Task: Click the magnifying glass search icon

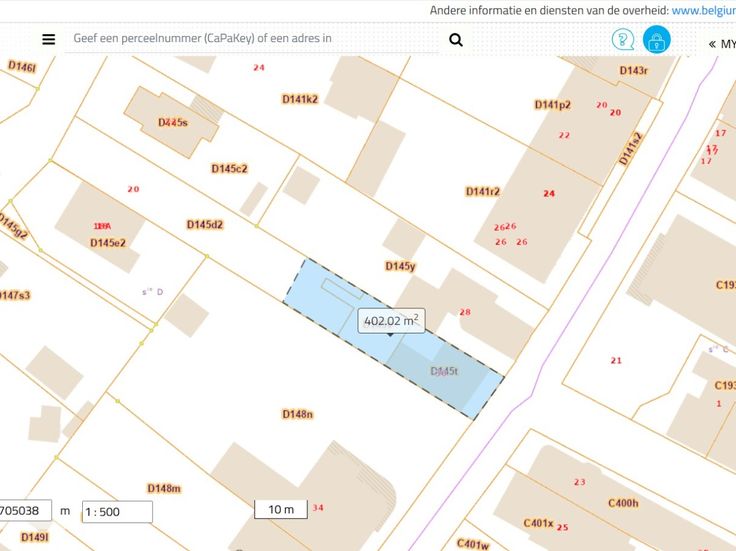Action: coord(456,40)
